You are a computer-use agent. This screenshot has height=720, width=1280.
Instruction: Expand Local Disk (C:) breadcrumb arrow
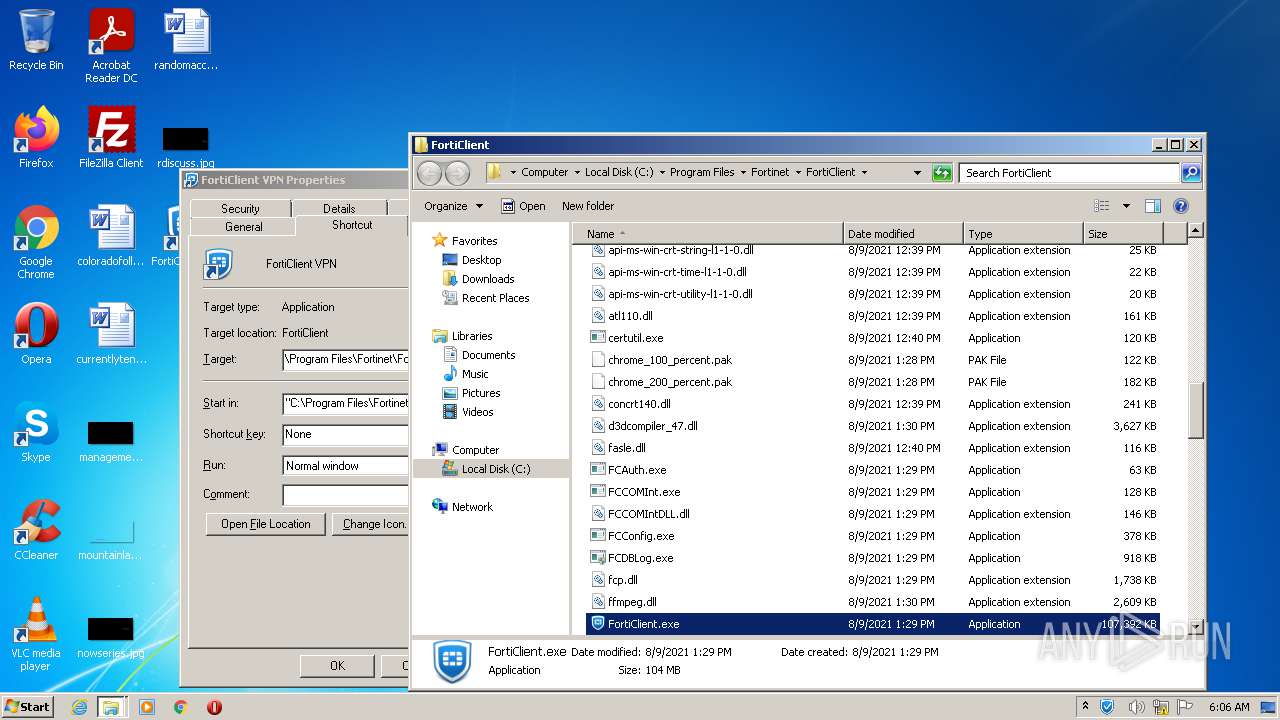[661, 172]
